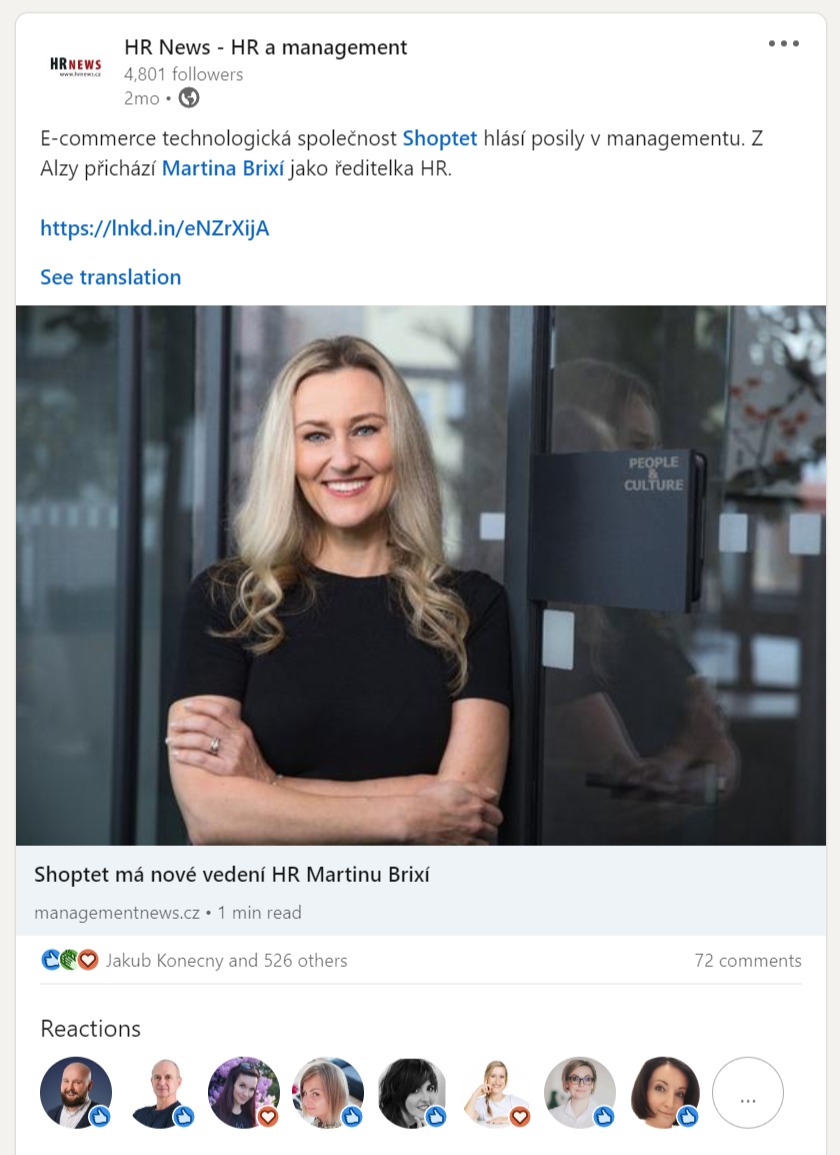
Task: Open glasses-wearing woman's reaction avatar
Action: [x=580, y=1092]
